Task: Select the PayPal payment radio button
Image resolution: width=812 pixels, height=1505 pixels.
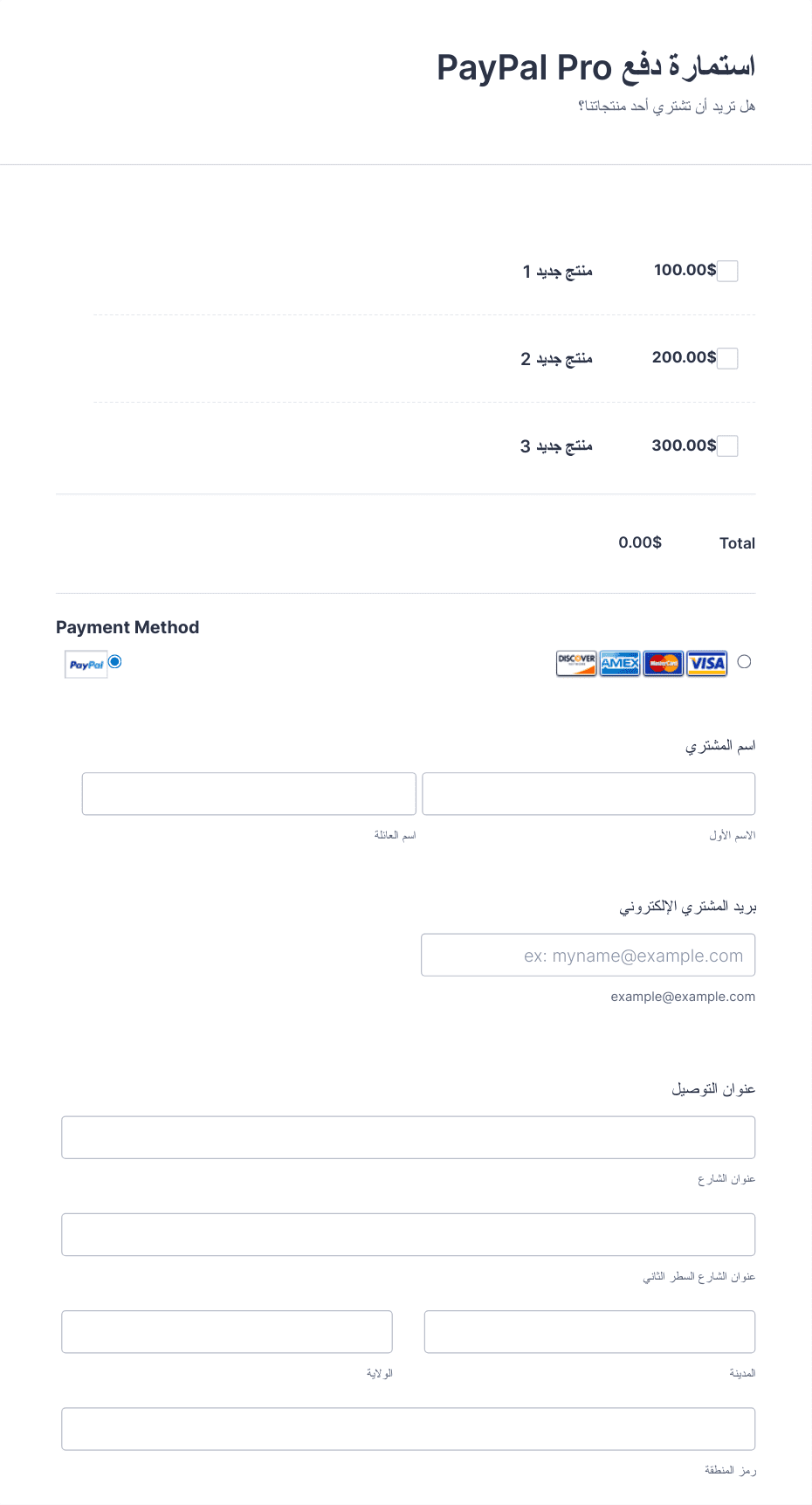Action: [x=115, y=662]
